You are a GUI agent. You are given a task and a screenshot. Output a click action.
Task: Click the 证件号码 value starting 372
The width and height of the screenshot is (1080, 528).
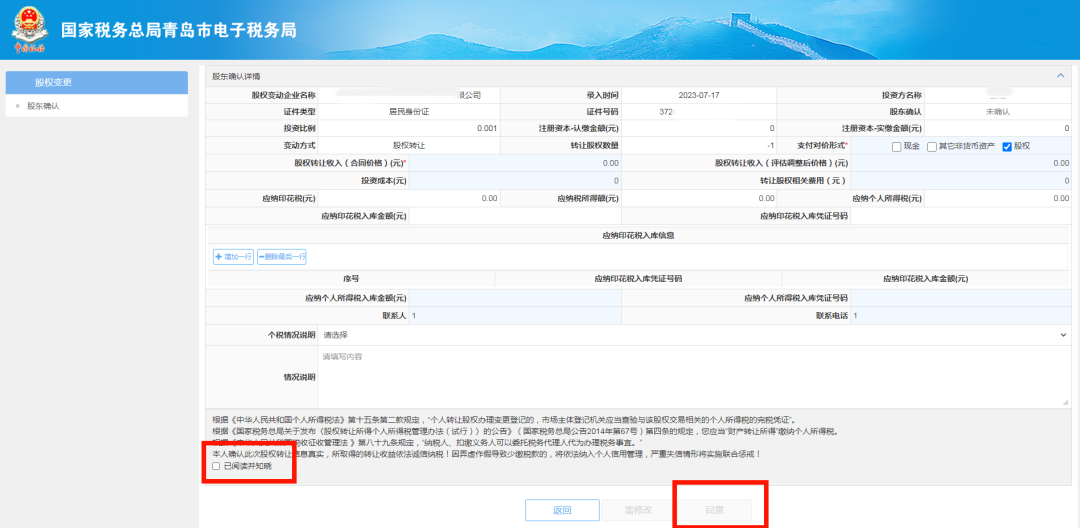pyautogui.click(x=666, y=111)
